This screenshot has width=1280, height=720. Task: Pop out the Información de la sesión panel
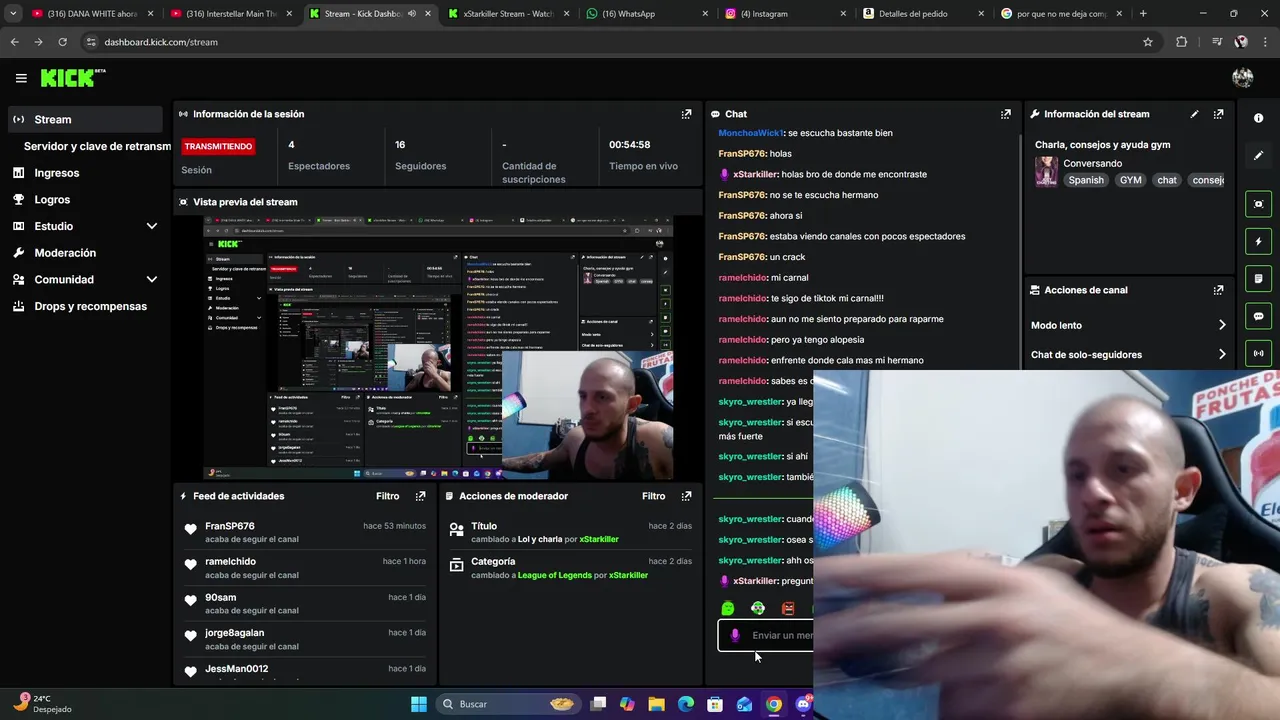tap(686, 114)
